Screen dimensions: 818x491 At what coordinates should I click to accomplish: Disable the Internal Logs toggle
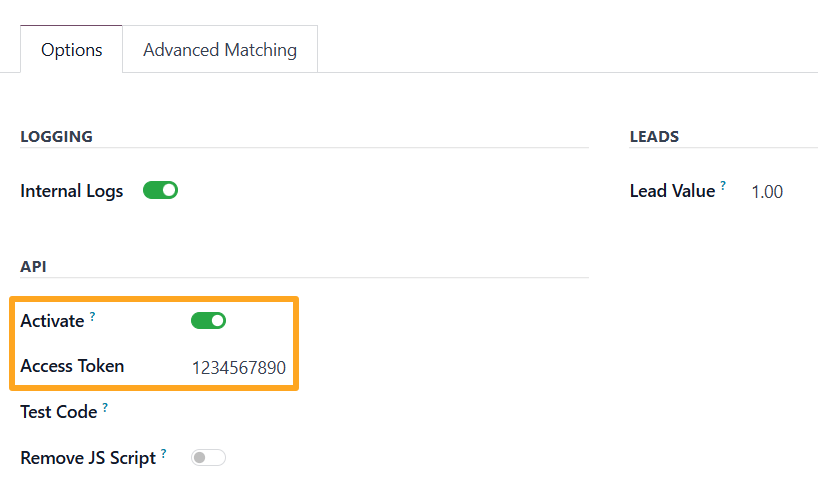pyautogui.click(x=160, y=190)
